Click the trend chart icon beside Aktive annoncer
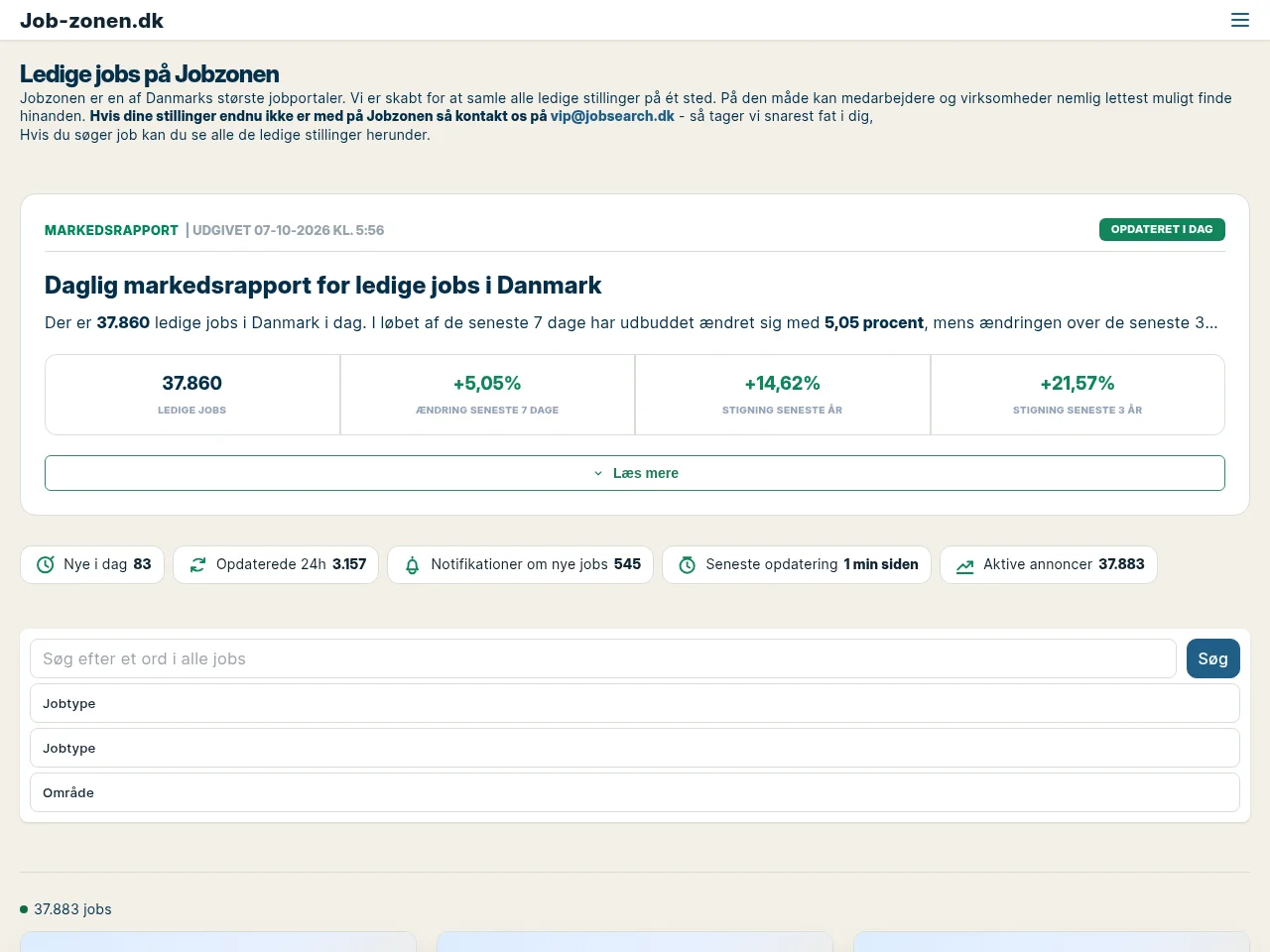The image size is (1270, 952). coord(965,564)
